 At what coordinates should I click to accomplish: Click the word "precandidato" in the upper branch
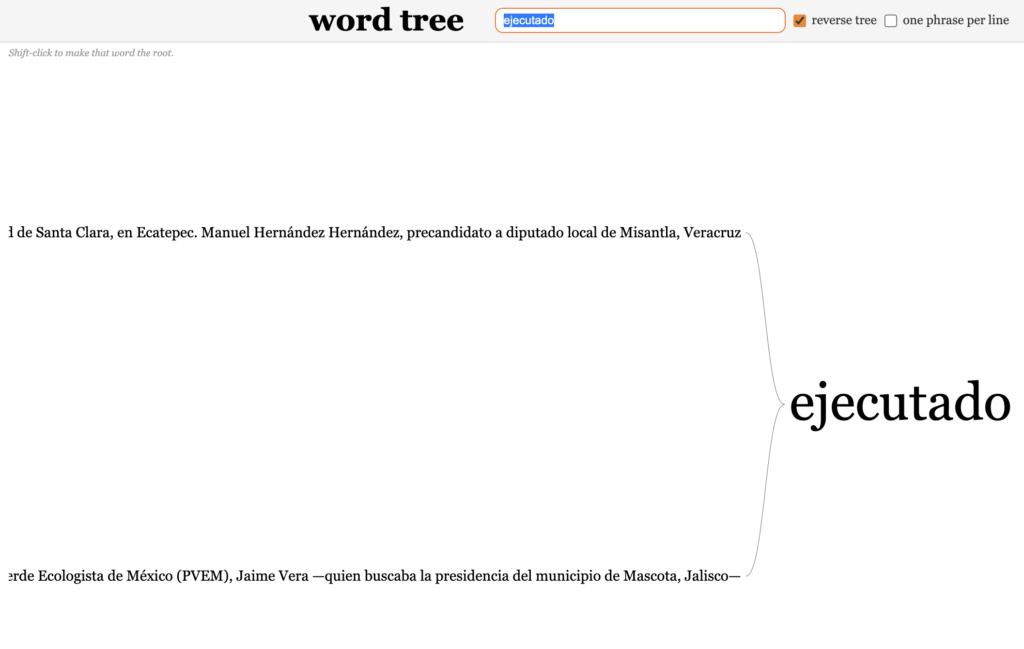449,233
